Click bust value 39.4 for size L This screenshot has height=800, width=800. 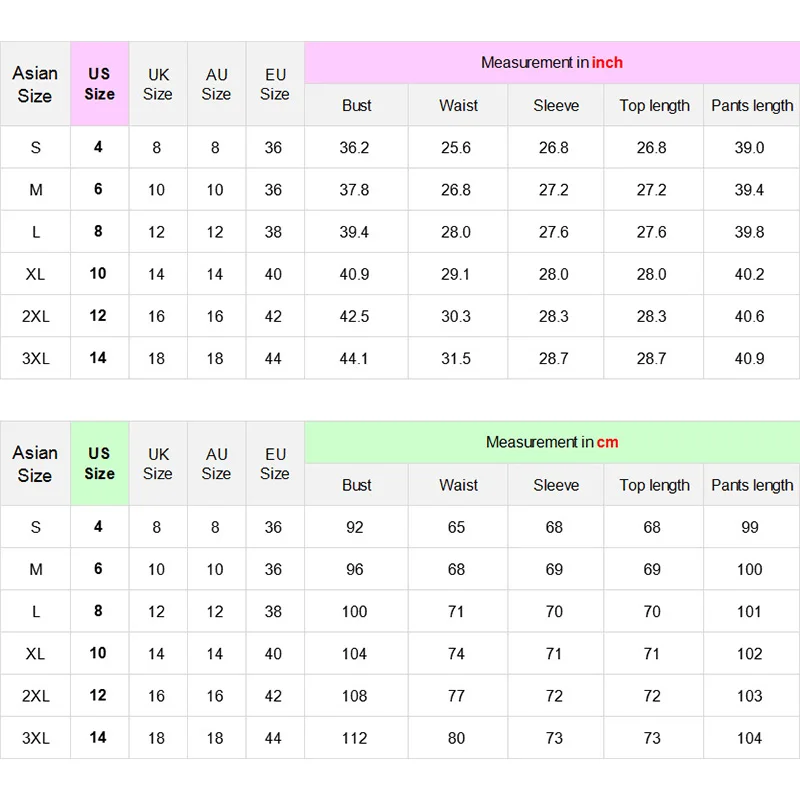click(354, 232)
